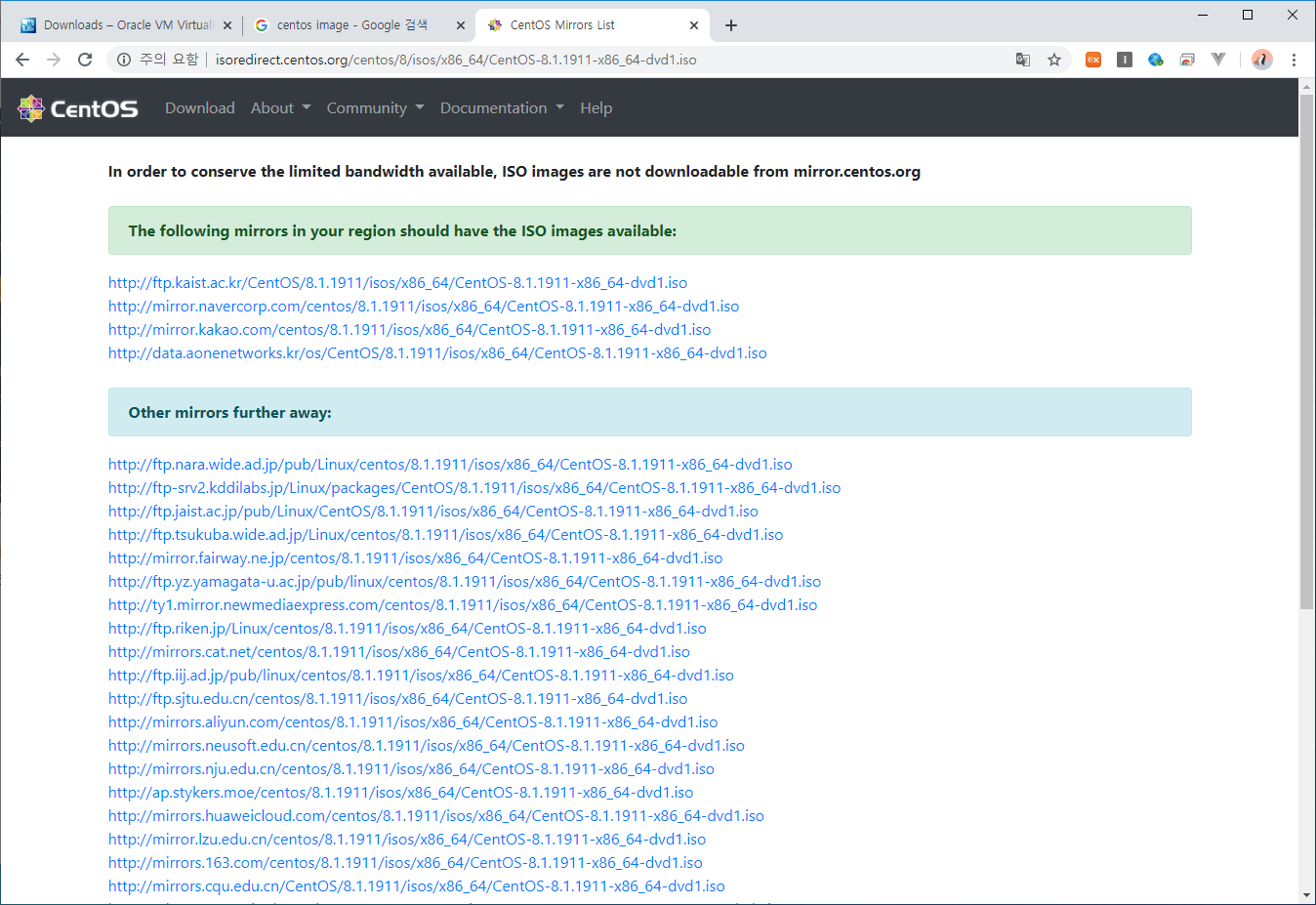This screenshot has width=1316, height=905.
Task: Click the orange extension icon in toolbar
Action: click(x=1093, y=60)
